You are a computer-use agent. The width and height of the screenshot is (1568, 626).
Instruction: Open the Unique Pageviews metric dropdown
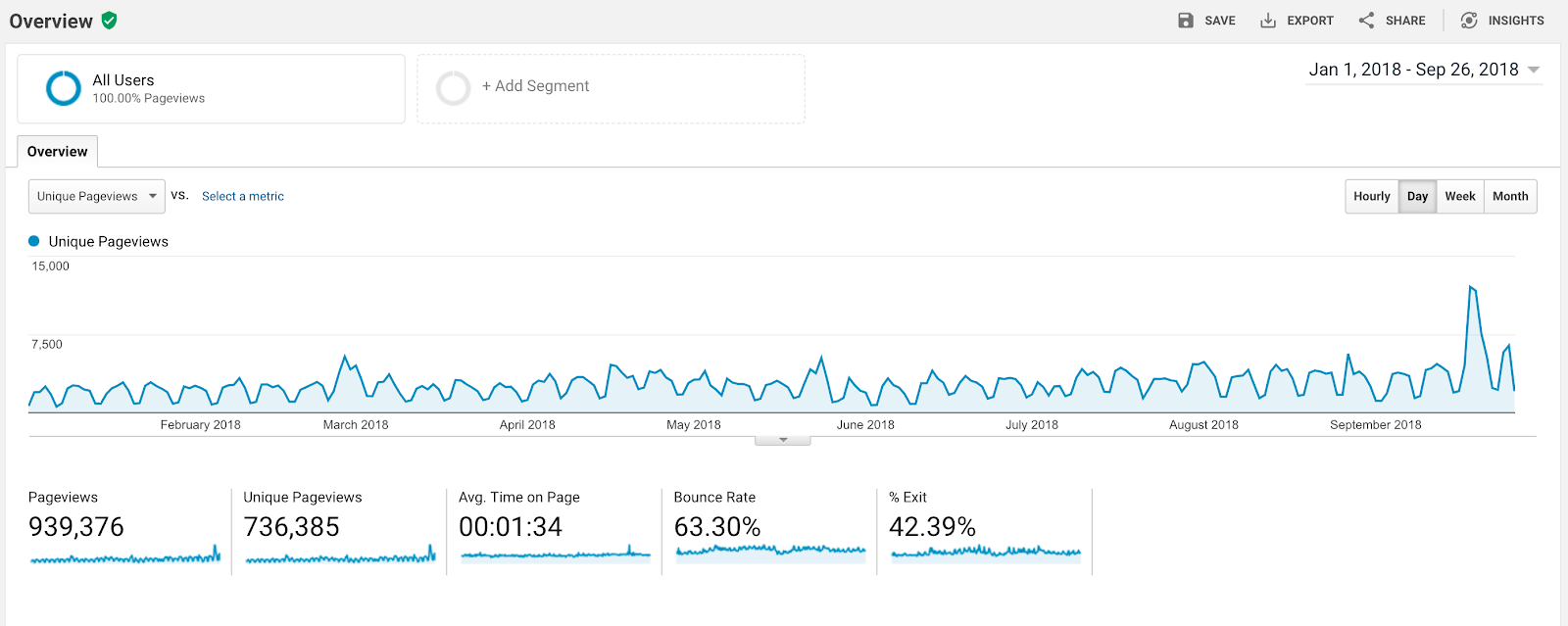96,196
